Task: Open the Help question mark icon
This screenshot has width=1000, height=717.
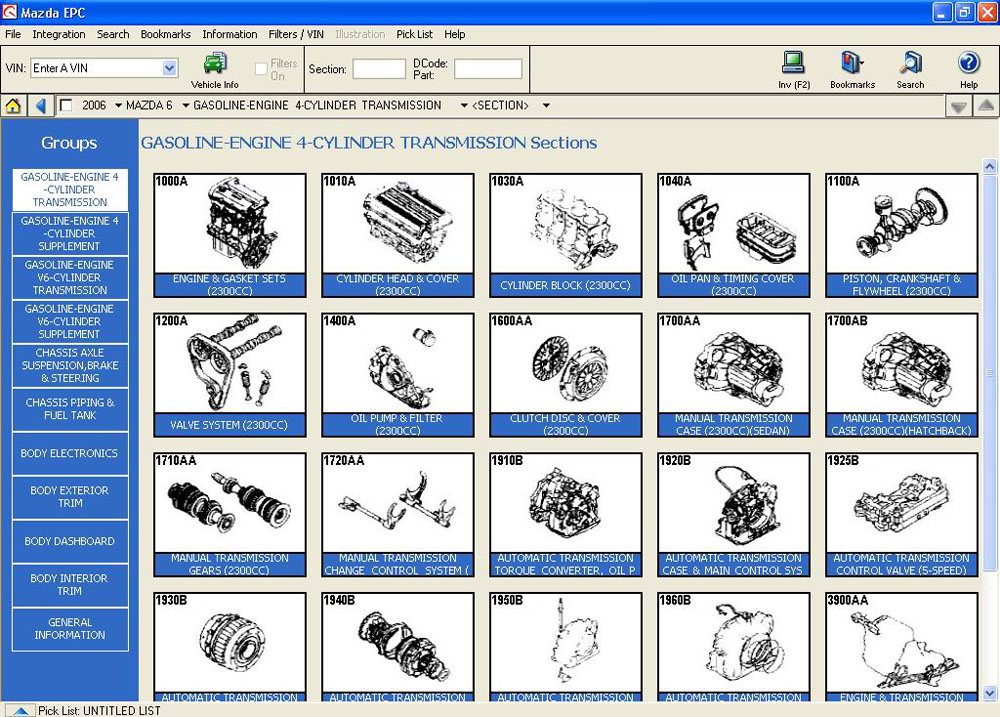Action: tap(968, 64)
